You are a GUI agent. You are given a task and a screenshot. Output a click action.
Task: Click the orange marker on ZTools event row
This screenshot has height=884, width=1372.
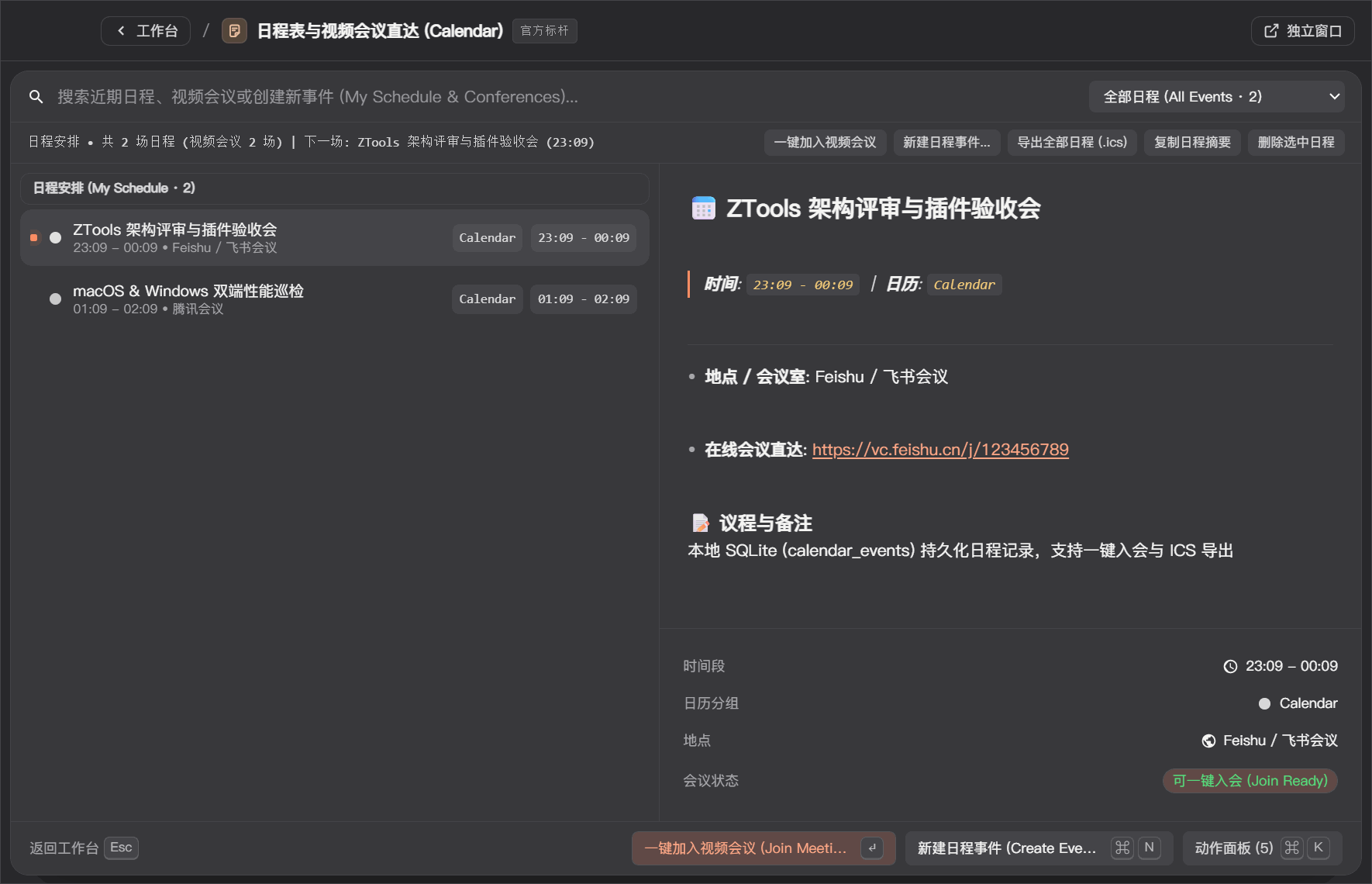pyautogui.click(x=34, y=238)
